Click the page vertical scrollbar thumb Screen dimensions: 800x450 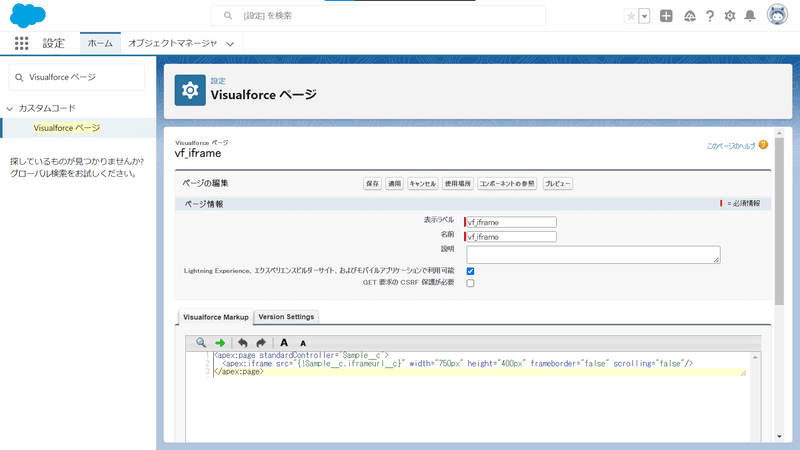pos(779,222)
